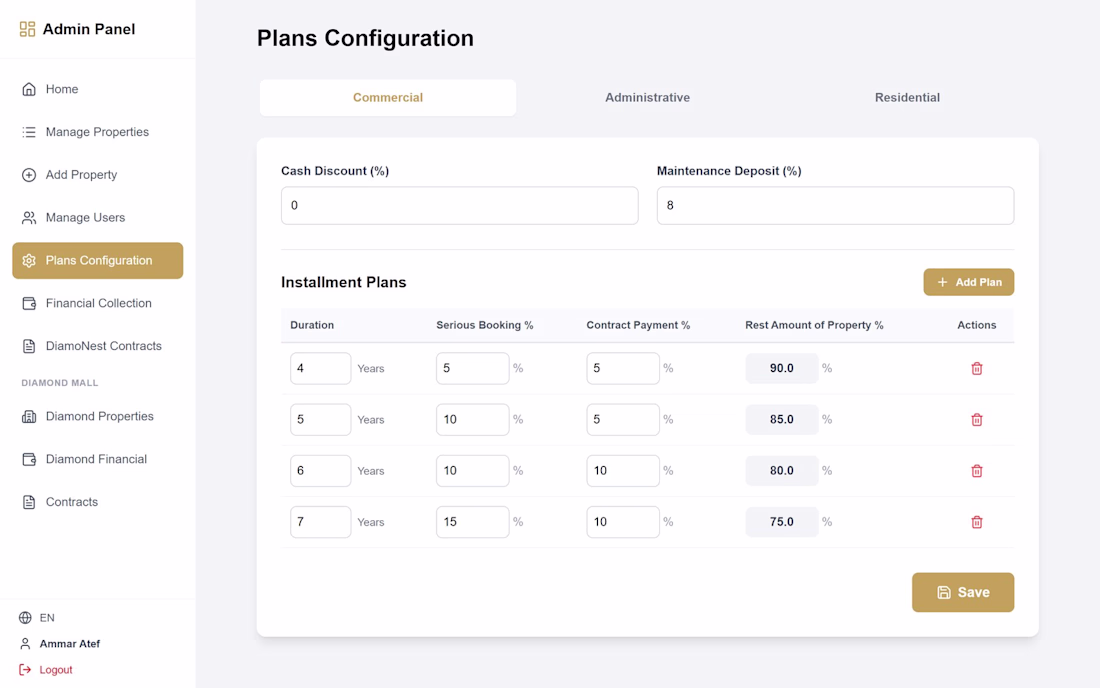Click the Add Property plus-circle icon
The height and width of the screenshot is (688, 1100).
[x=29, y=175]
